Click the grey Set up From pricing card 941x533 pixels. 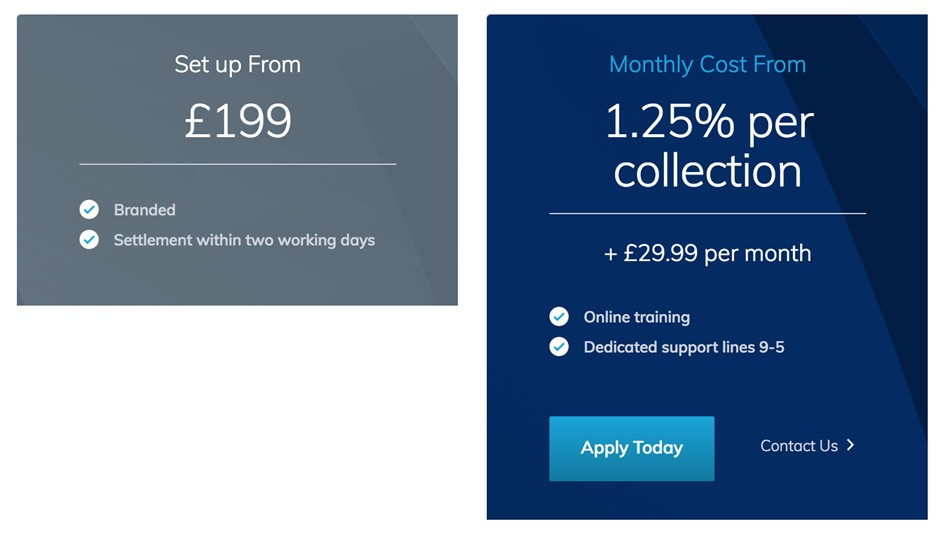237,160
